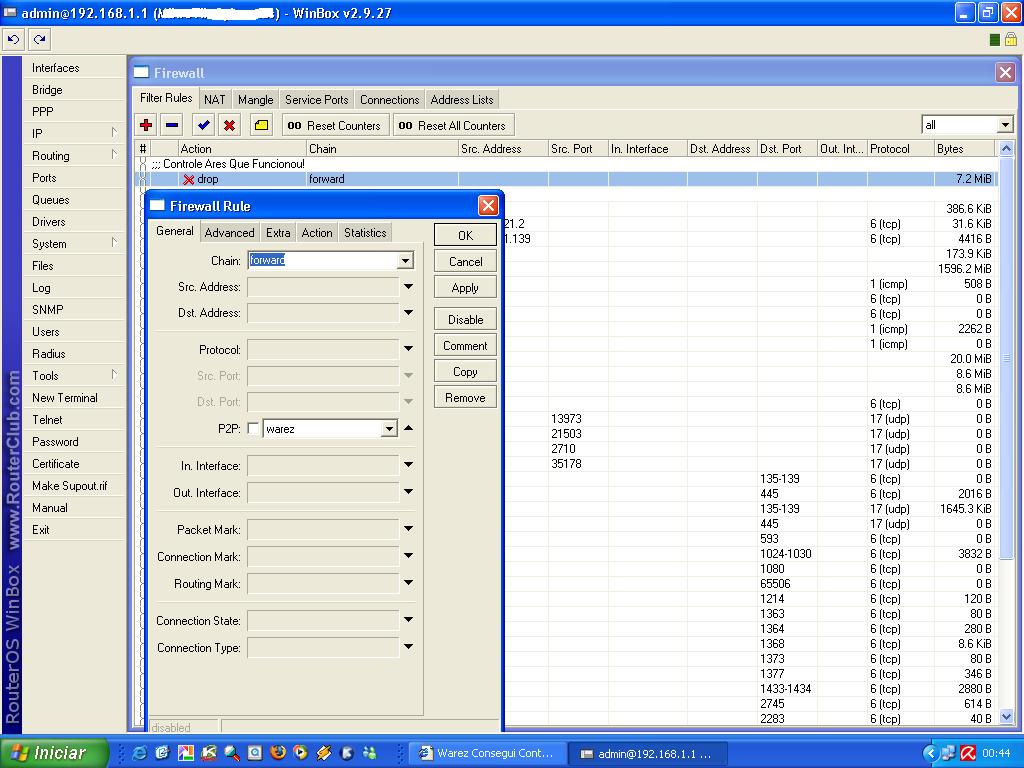
Task: Click the Copy button in rule dialog
Action: (x=465, y=372)
